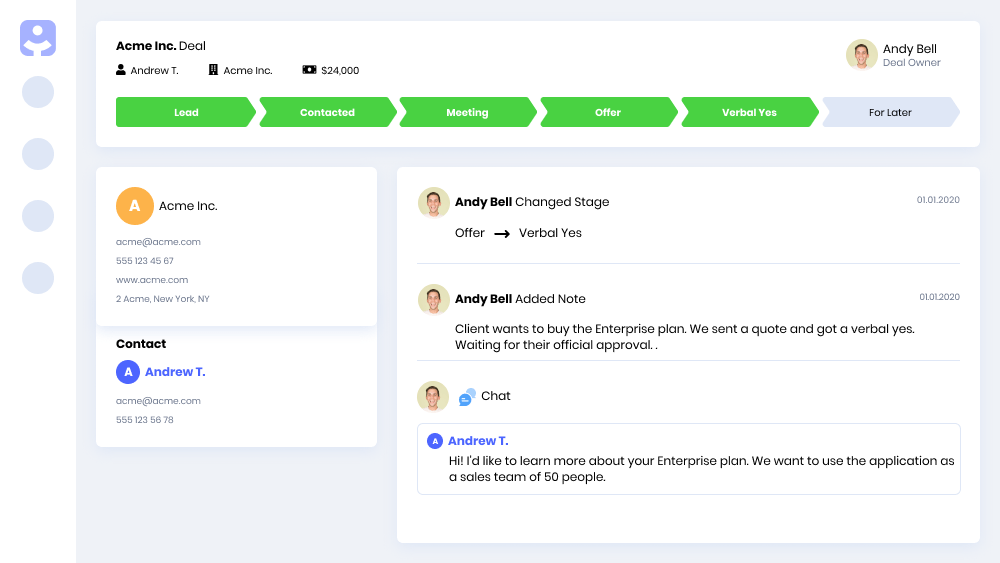Move deal to For Later stage
Screen dimensions: 1000x563
tap(889, 113)
